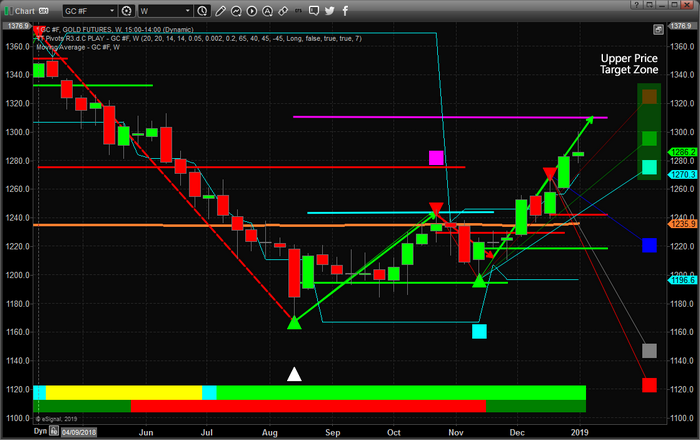Click the yellow segment of the indicator bar
This screenshot has width=700, height=440.
coord(124,393)
